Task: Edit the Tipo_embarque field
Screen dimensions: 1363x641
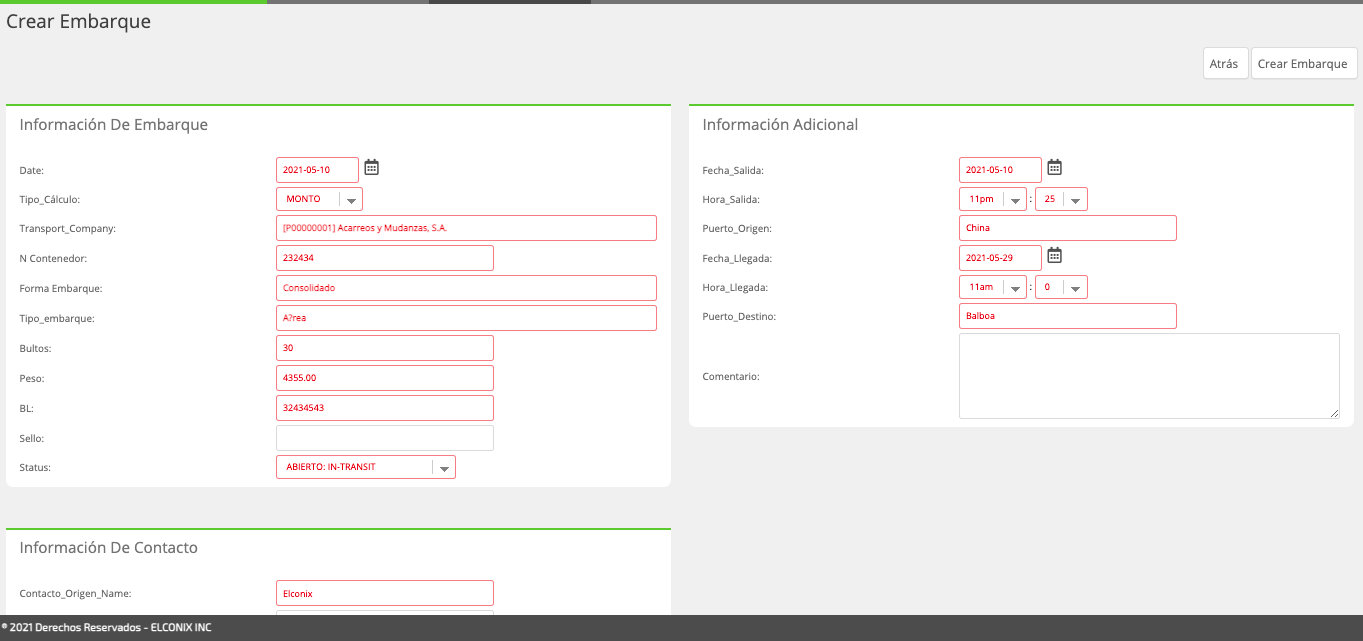Action: click(466, 318)
